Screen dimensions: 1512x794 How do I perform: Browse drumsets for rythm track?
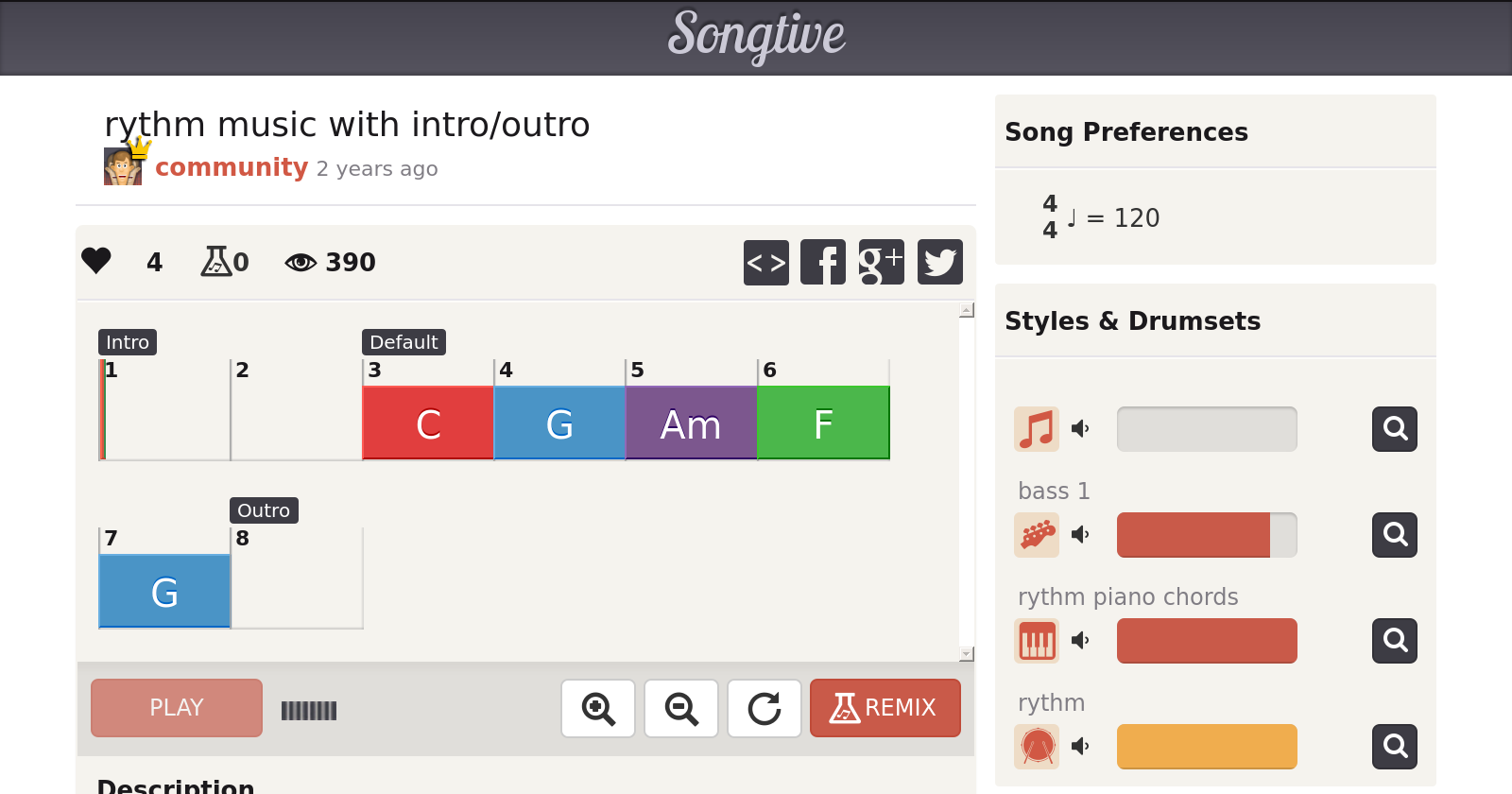tap(1394, 747)
